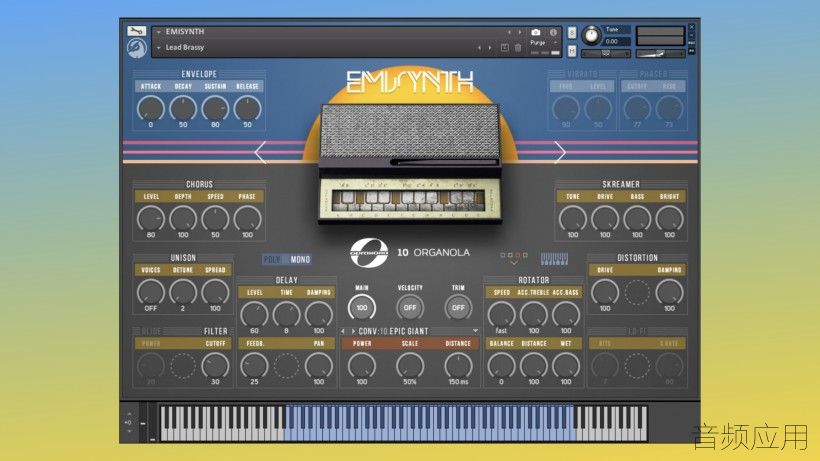Image resolution: width=820 pixels, height=461 pixels.
Task: Enable the PHASER section
Action: point(653,74)
